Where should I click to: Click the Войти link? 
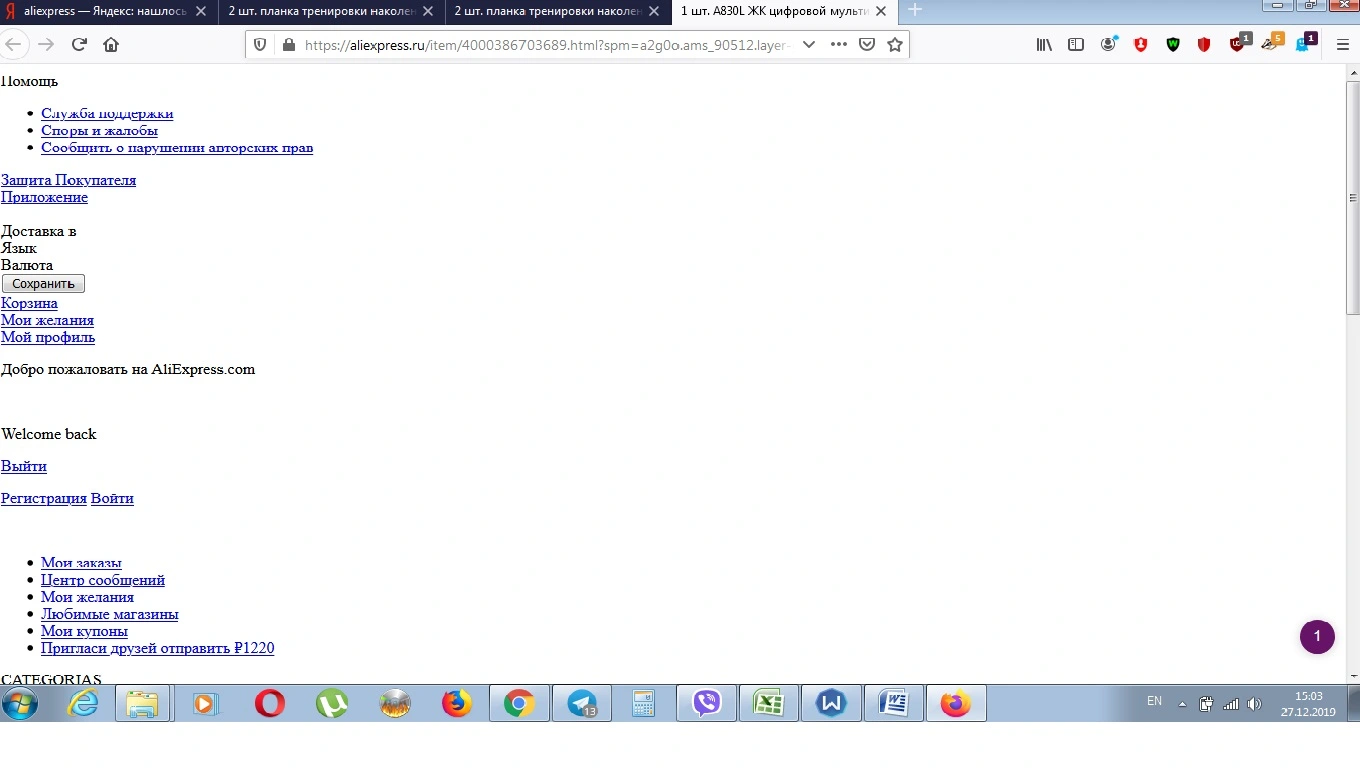point(112,498)
